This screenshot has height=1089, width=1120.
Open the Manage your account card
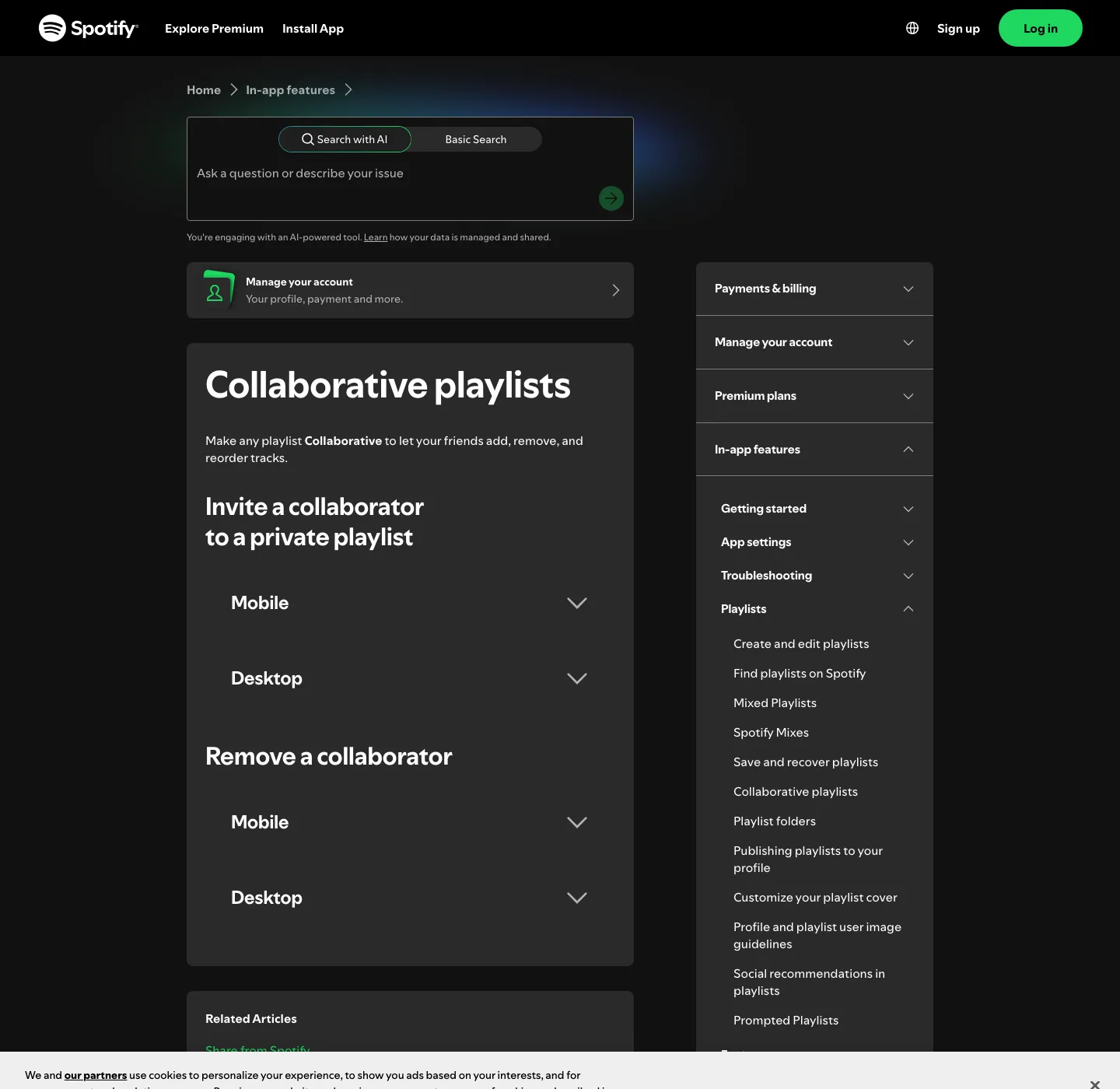point(410,290)
